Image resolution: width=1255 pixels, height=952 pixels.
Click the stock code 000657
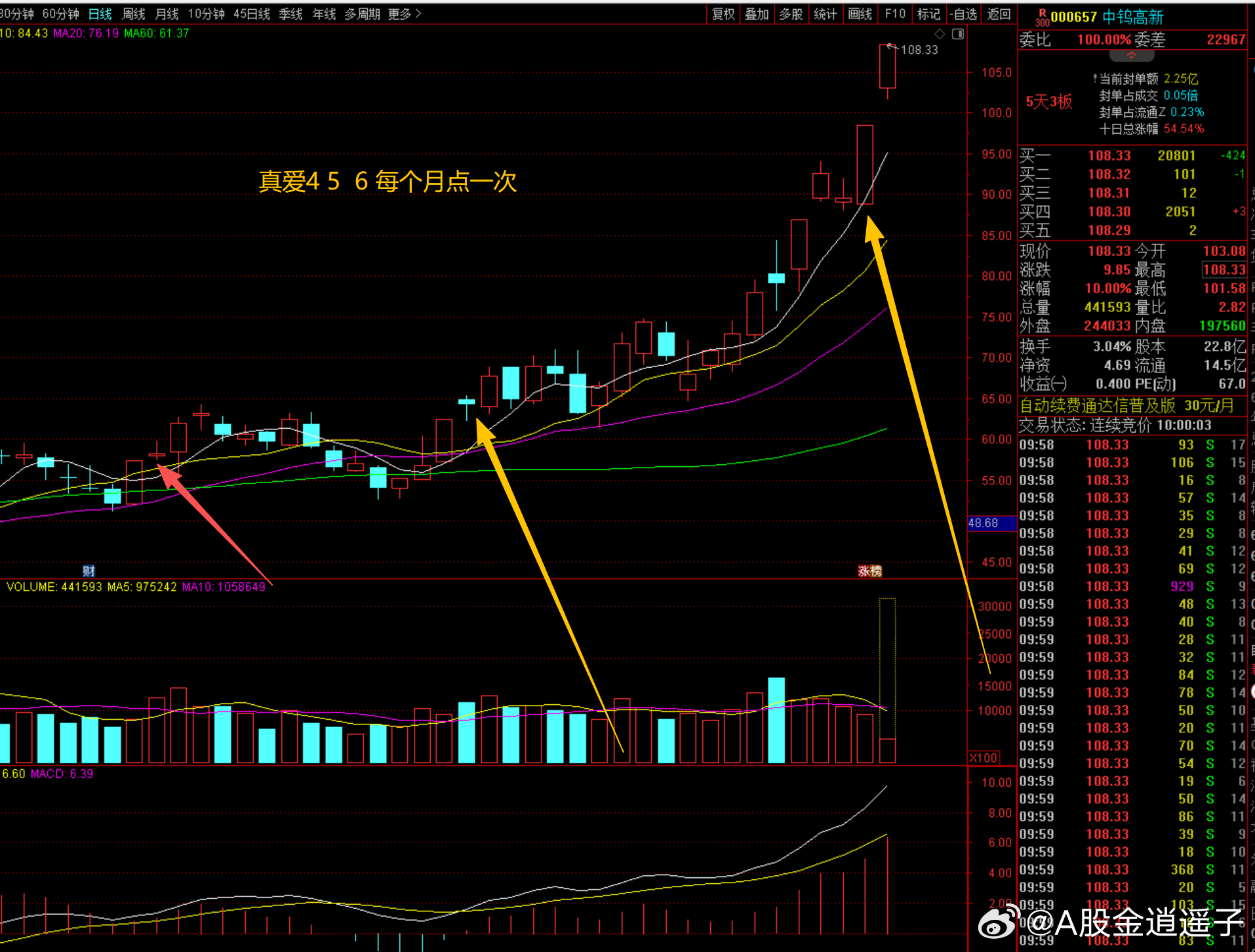(1073, 17)
